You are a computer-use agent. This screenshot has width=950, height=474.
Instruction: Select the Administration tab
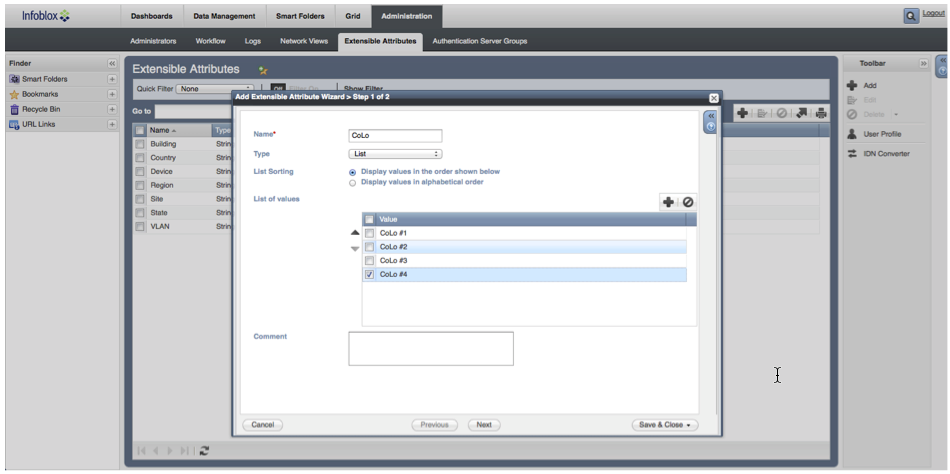[407, 16]
